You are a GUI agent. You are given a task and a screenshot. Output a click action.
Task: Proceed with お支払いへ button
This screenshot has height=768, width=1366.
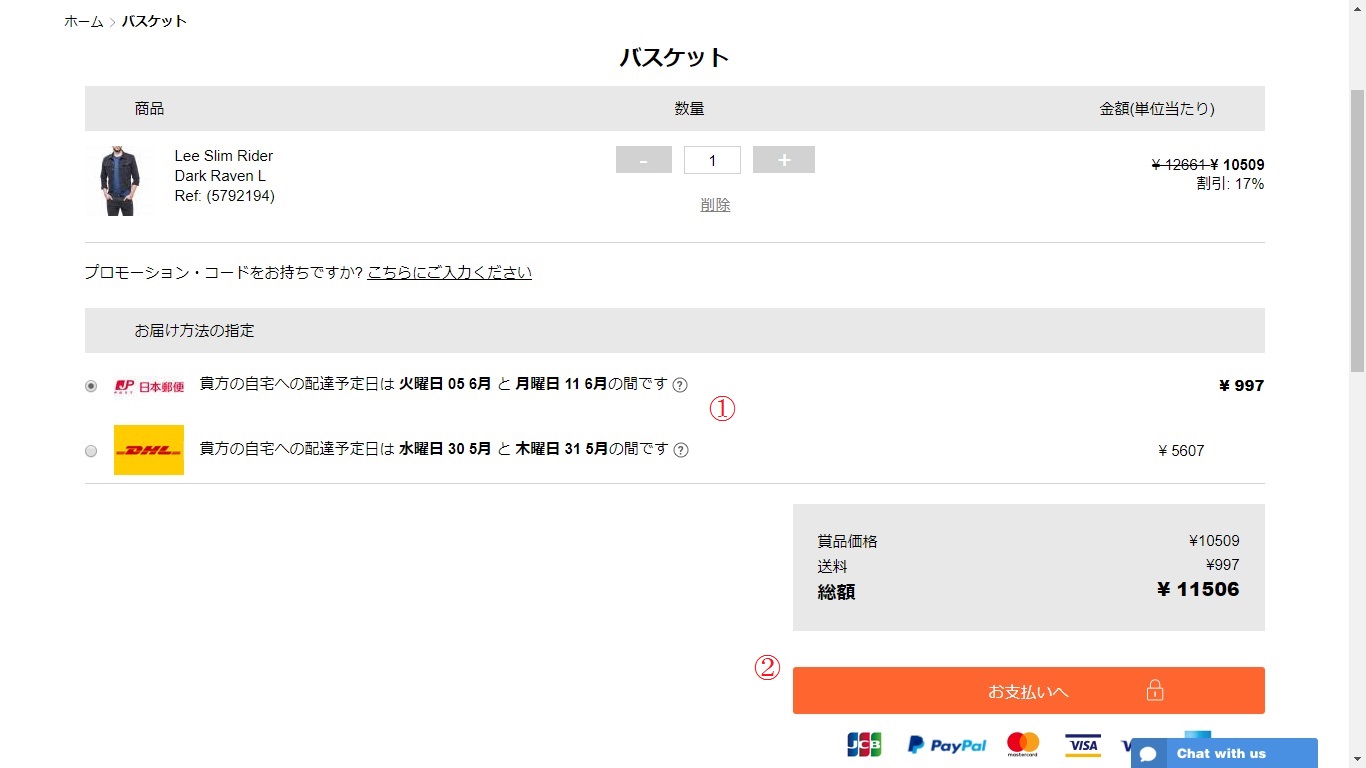(x=1028, y=691)
